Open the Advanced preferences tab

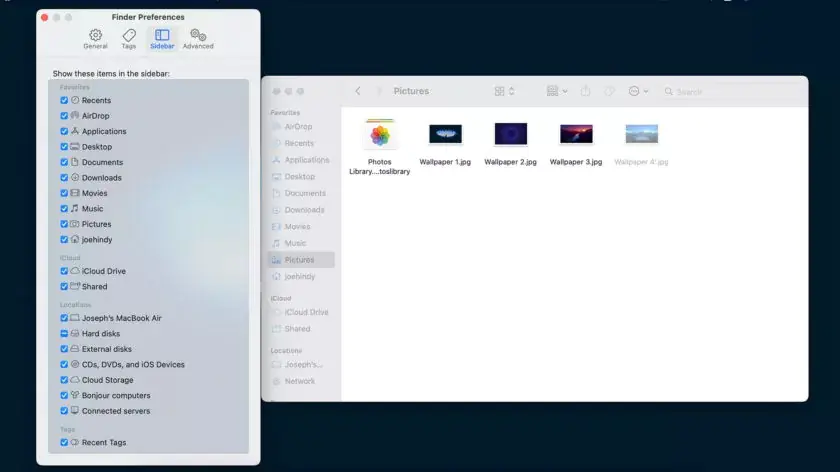click(198, 39)
